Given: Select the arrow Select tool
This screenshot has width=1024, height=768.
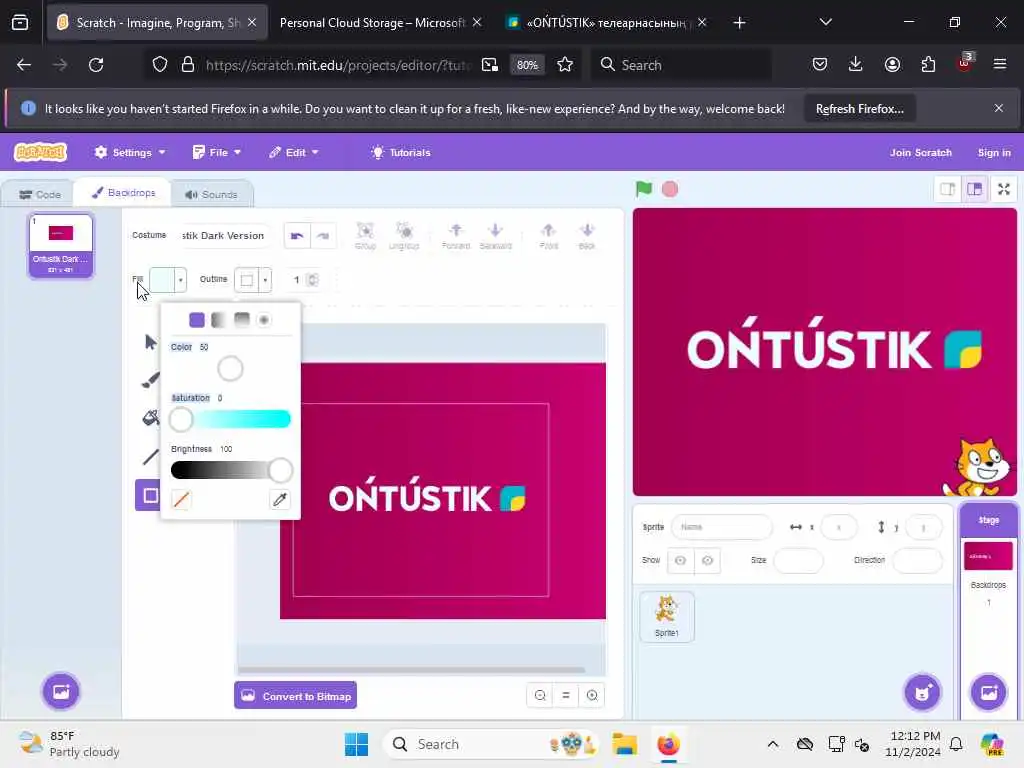Looking at the screenshot, I should (x=150, y=342).
